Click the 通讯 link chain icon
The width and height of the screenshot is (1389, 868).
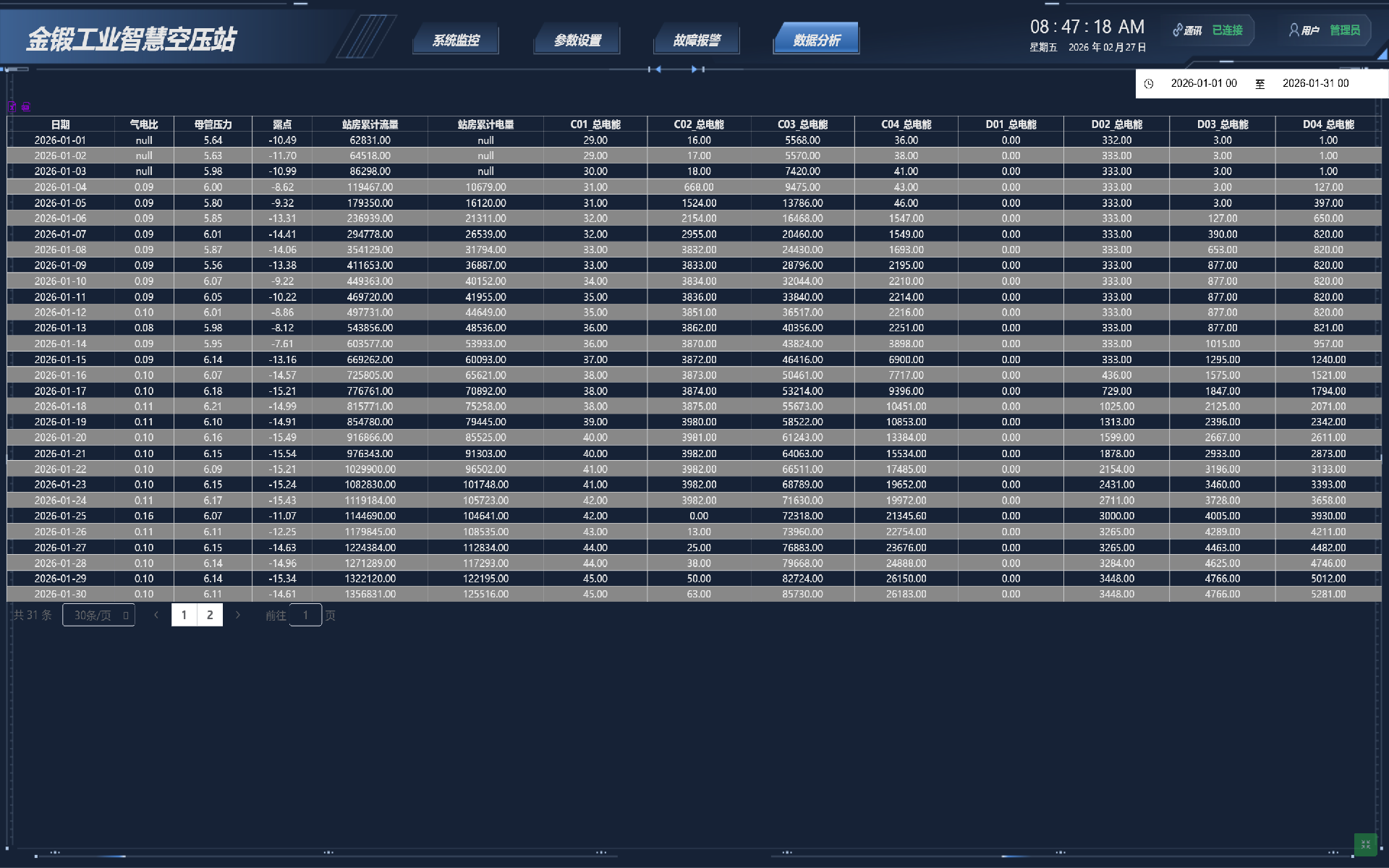click(1177, 30)
